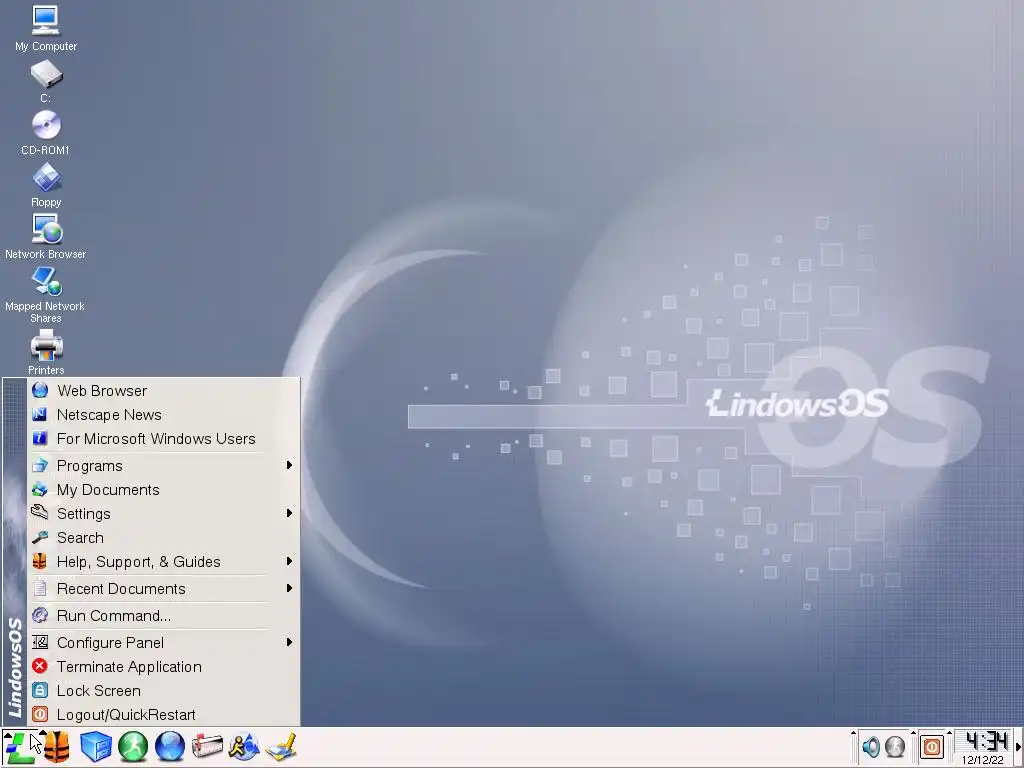
Task: Click the red X Terminate Application icon
Action: [x=40, y=666]
